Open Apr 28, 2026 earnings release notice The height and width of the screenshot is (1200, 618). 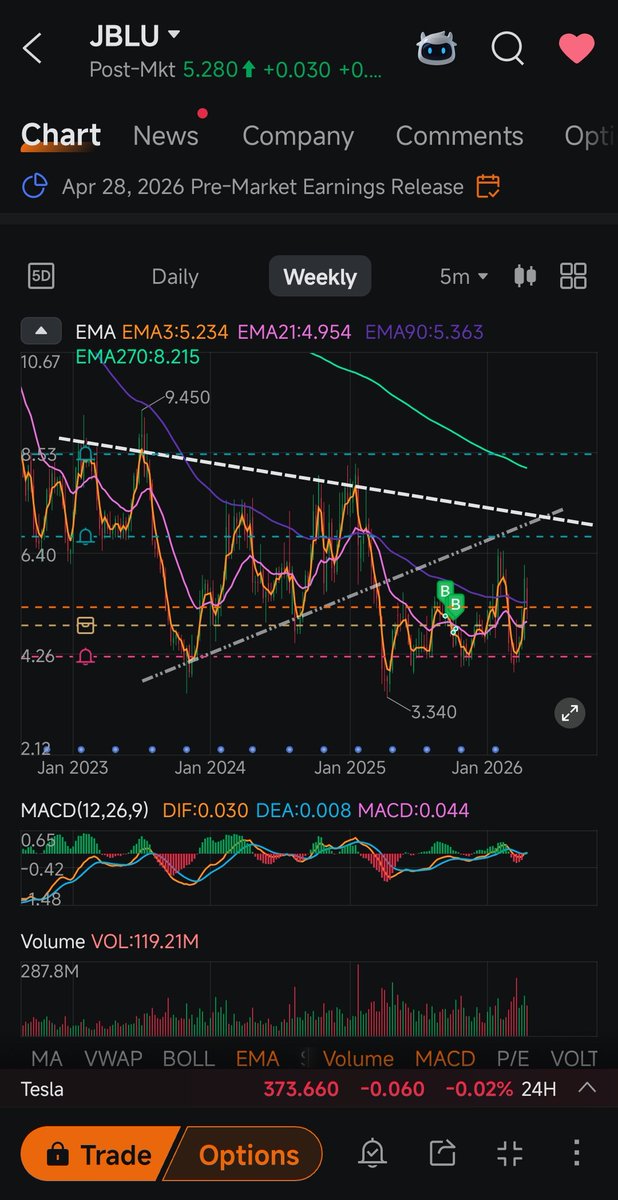click(x=263, y=187)
